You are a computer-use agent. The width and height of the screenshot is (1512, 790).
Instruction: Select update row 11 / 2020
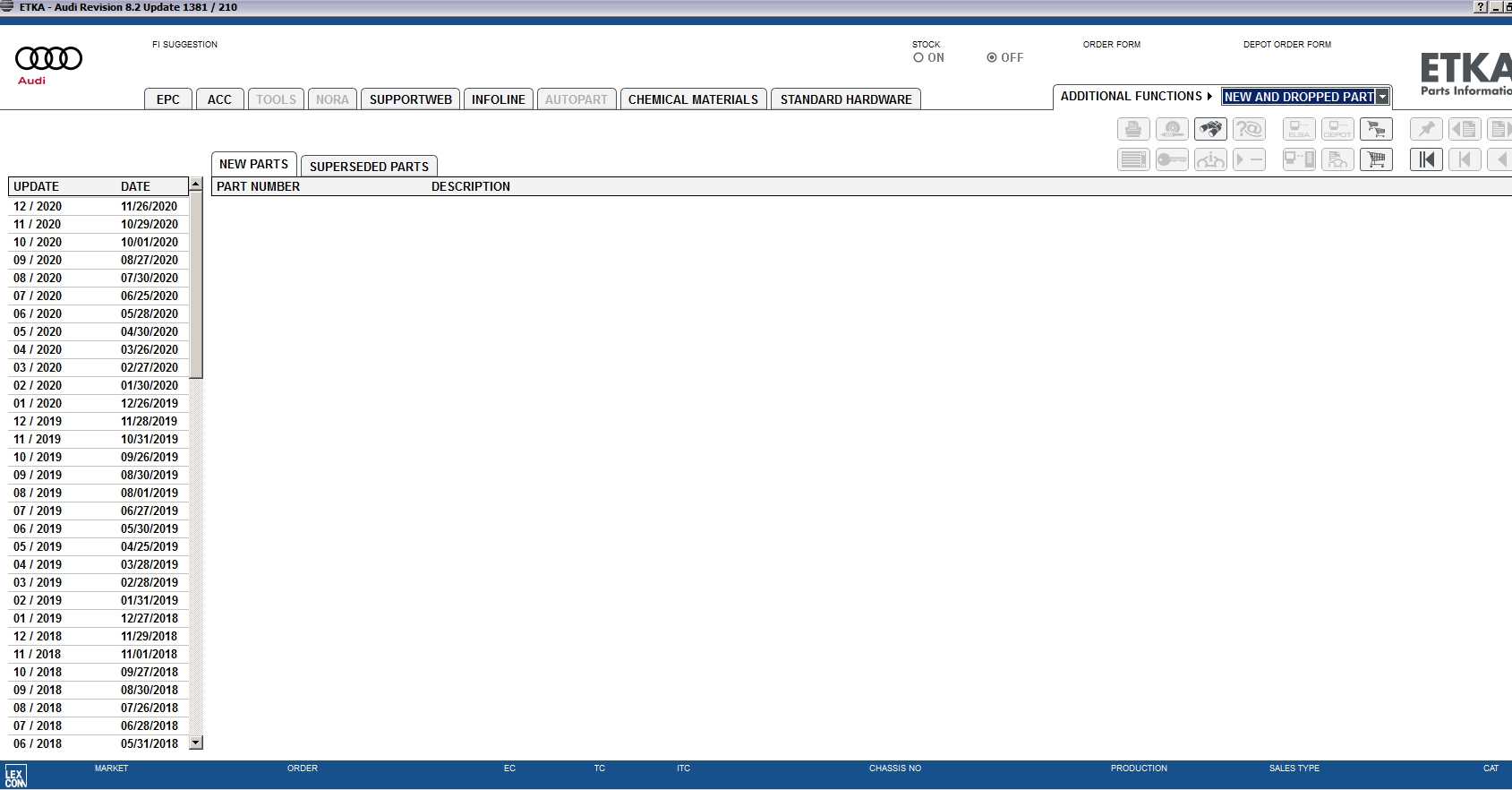point(98,224)
